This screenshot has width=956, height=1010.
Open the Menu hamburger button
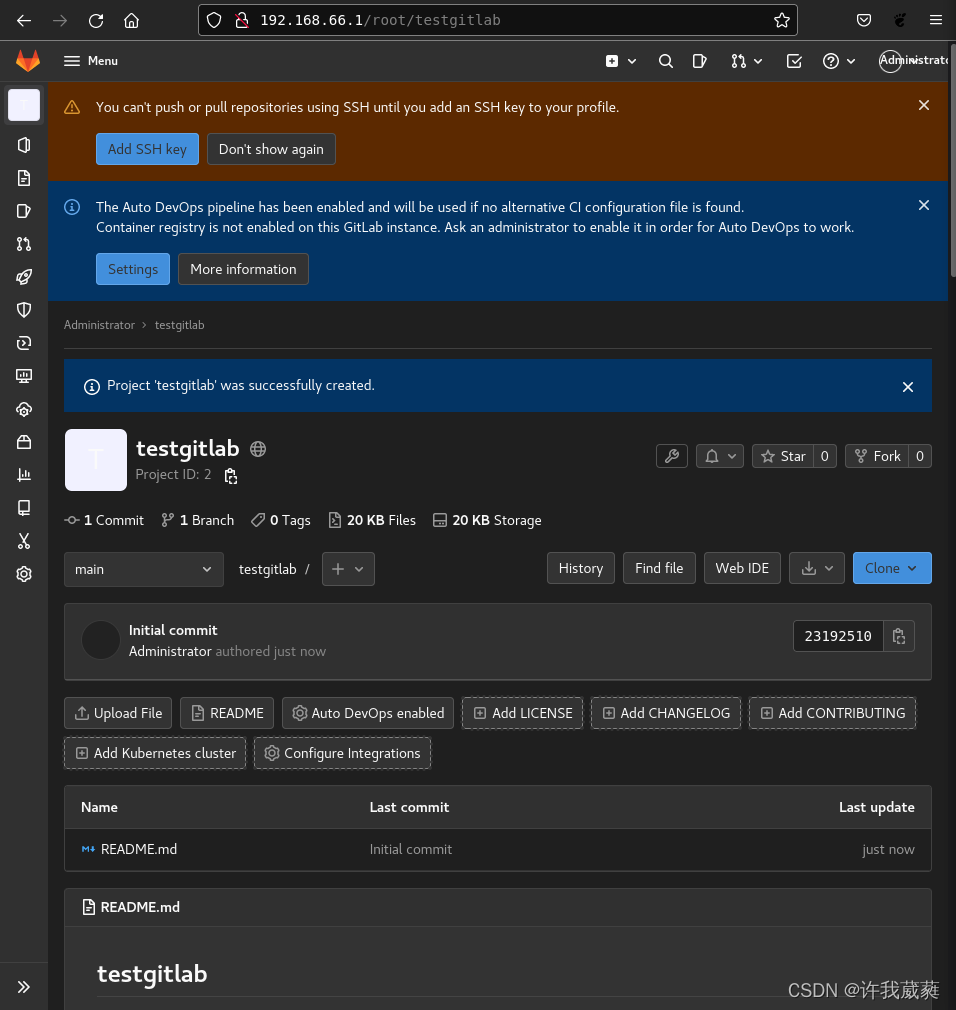90,61
